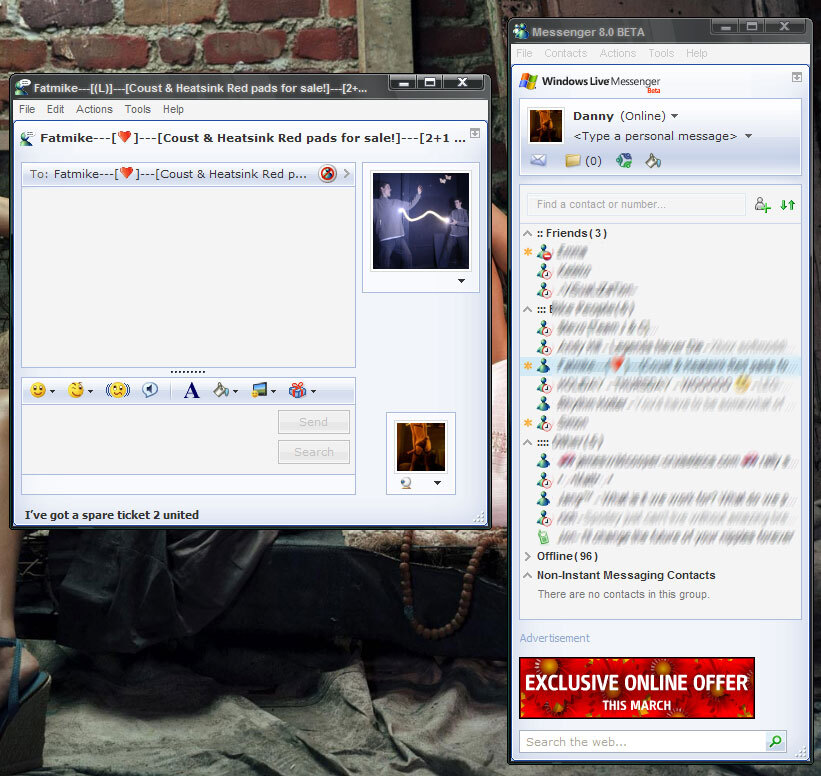821x776 pixels.
Task: Click the Find a contact or number field
Action: click(x=635, y=204)
